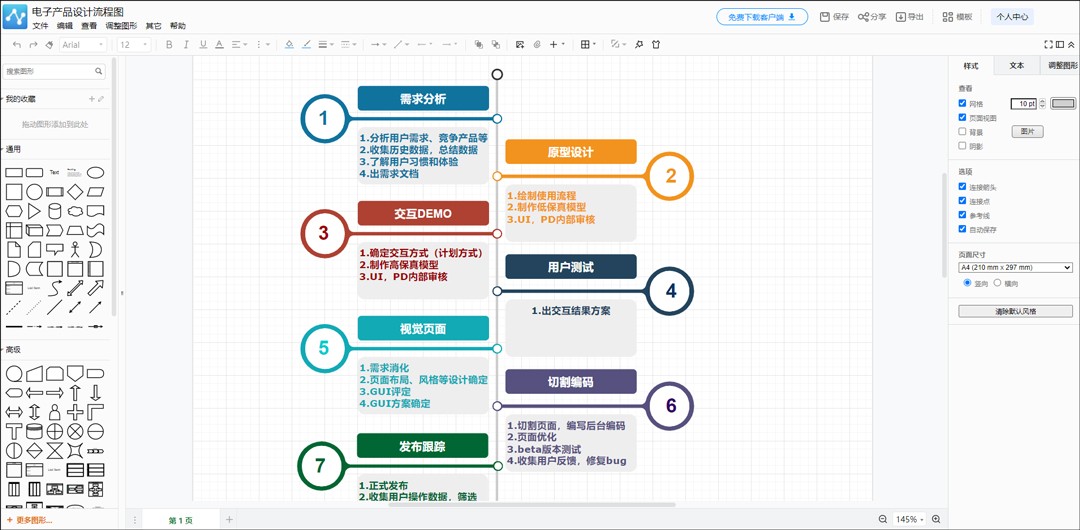Edit favorites with pencil icon

point(101,99)
